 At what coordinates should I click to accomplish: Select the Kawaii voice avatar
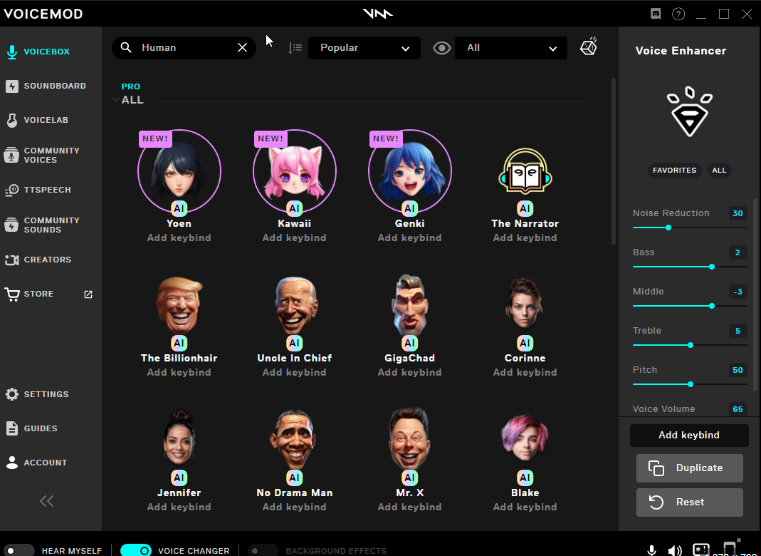click(294, 171)
